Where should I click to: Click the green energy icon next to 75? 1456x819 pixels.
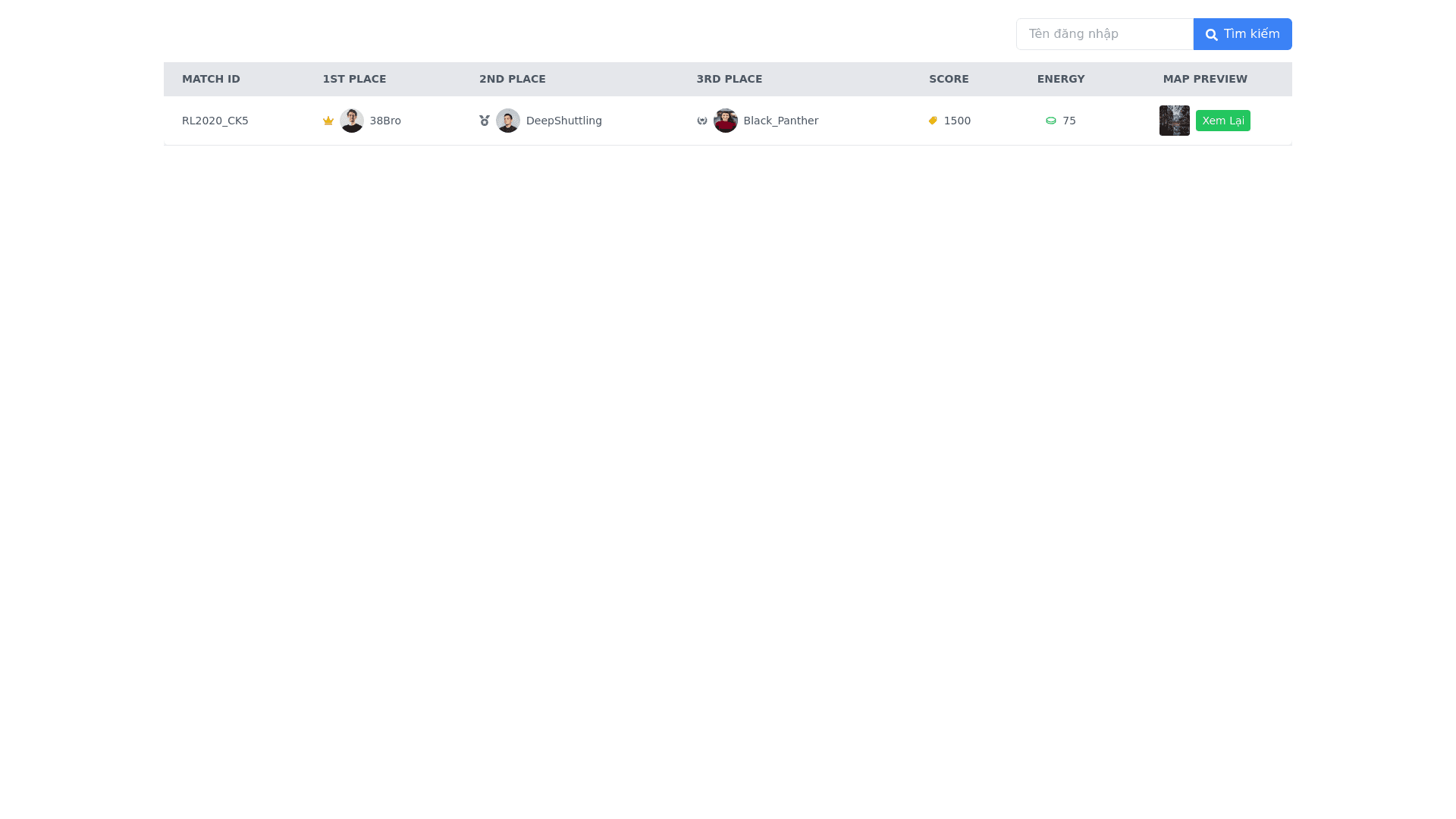coord(1051,121)
